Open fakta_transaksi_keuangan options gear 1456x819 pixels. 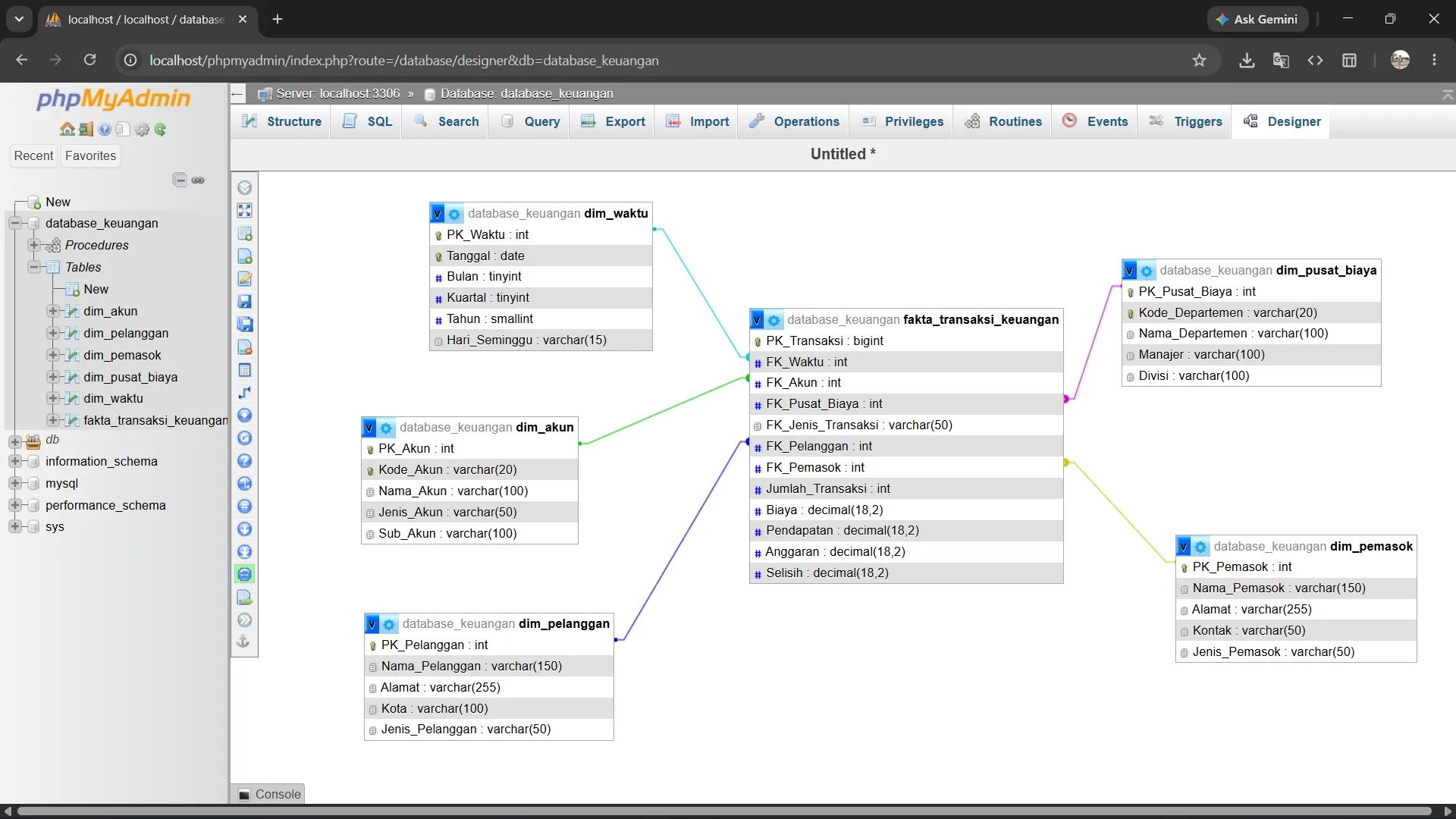click(773, 320)
